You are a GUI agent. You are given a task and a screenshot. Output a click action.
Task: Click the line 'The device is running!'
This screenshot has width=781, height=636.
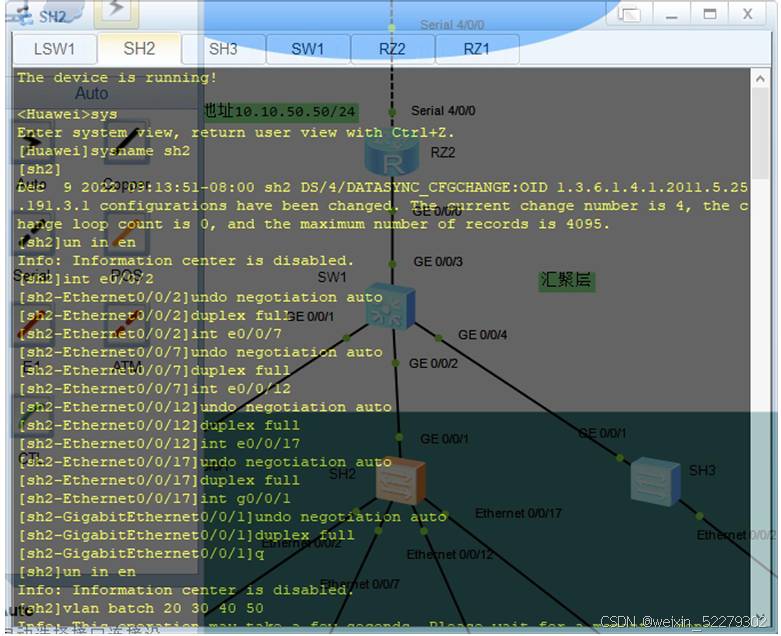point(117,78)
